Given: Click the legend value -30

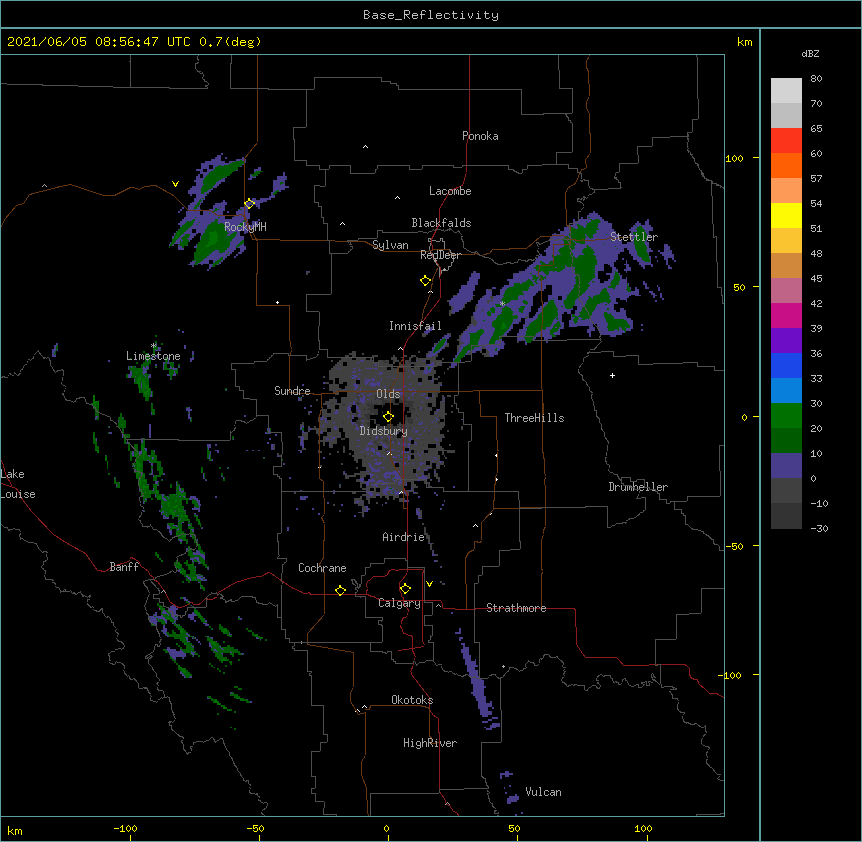Looking at the screenshot, I should click(819, 528).
